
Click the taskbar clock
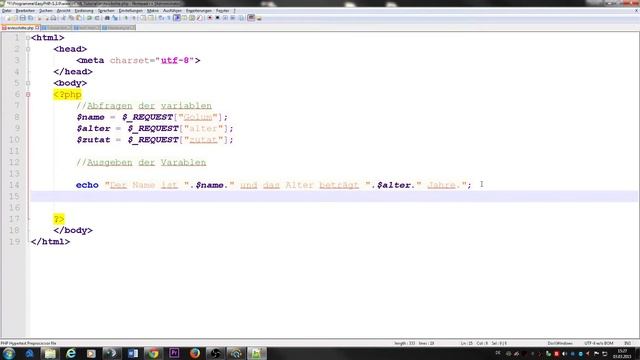(622, 353)
